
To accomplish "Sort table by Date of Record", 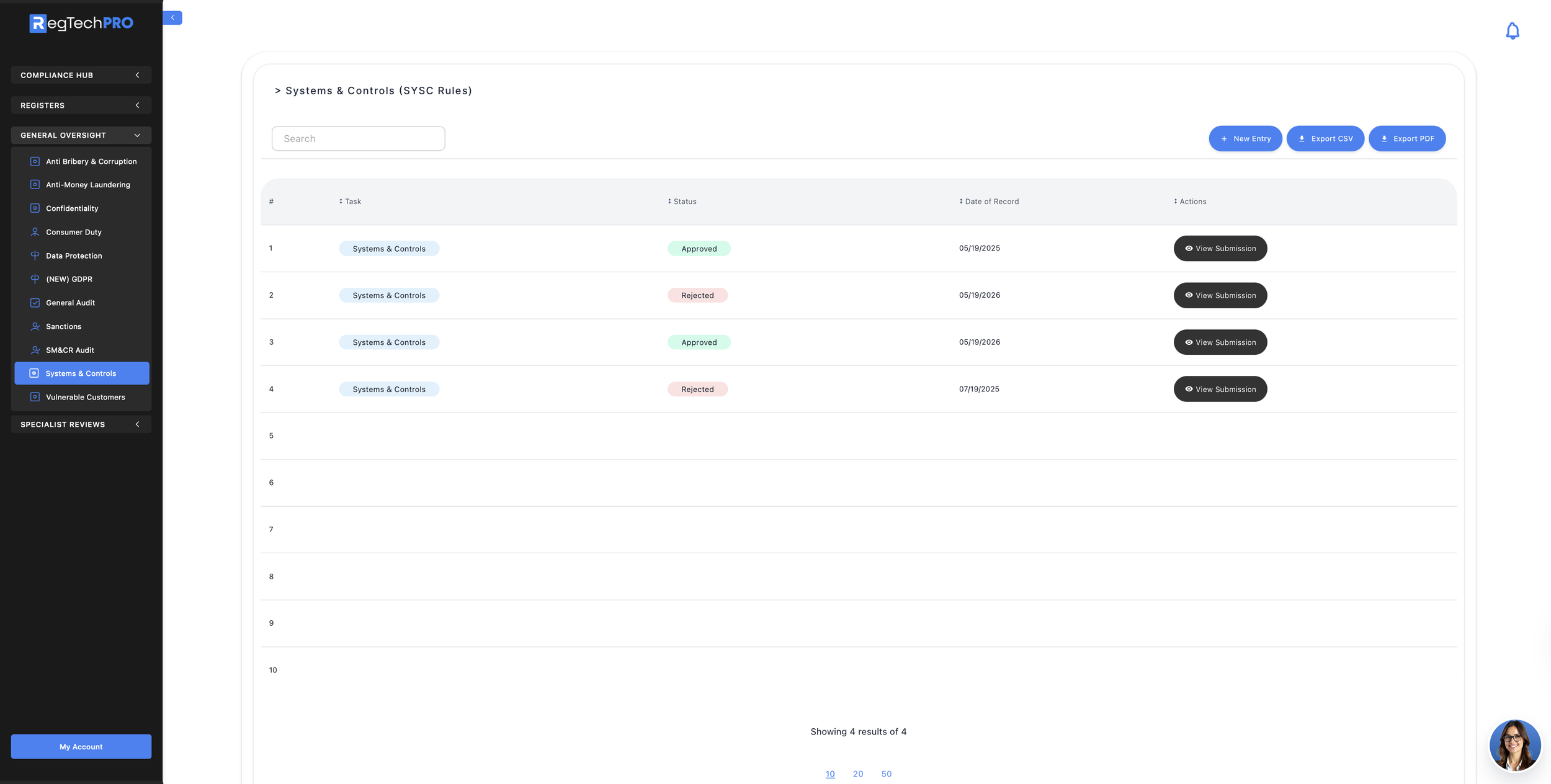I will point(988,202).
